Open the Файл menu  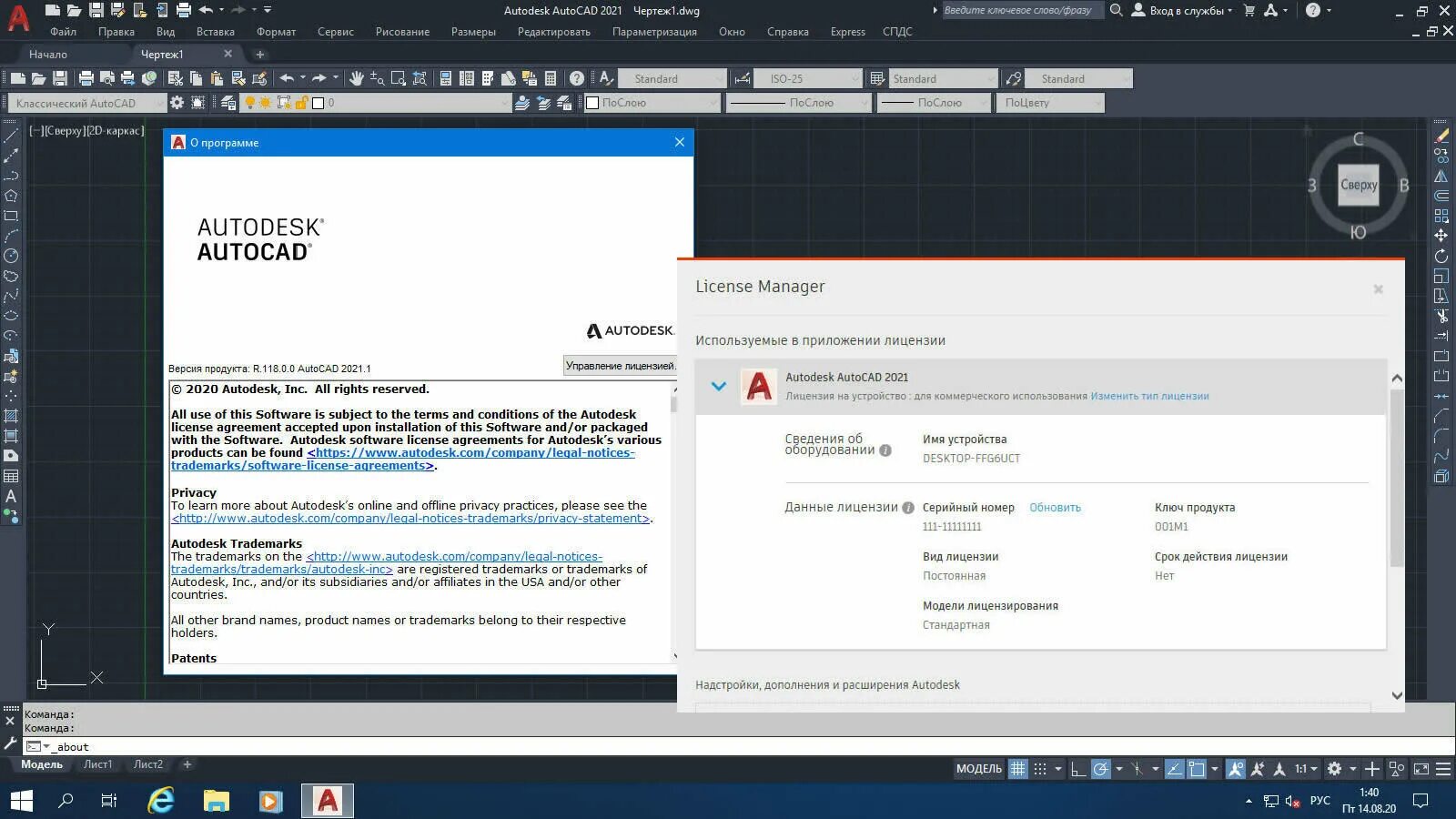(x=64, y=32)
